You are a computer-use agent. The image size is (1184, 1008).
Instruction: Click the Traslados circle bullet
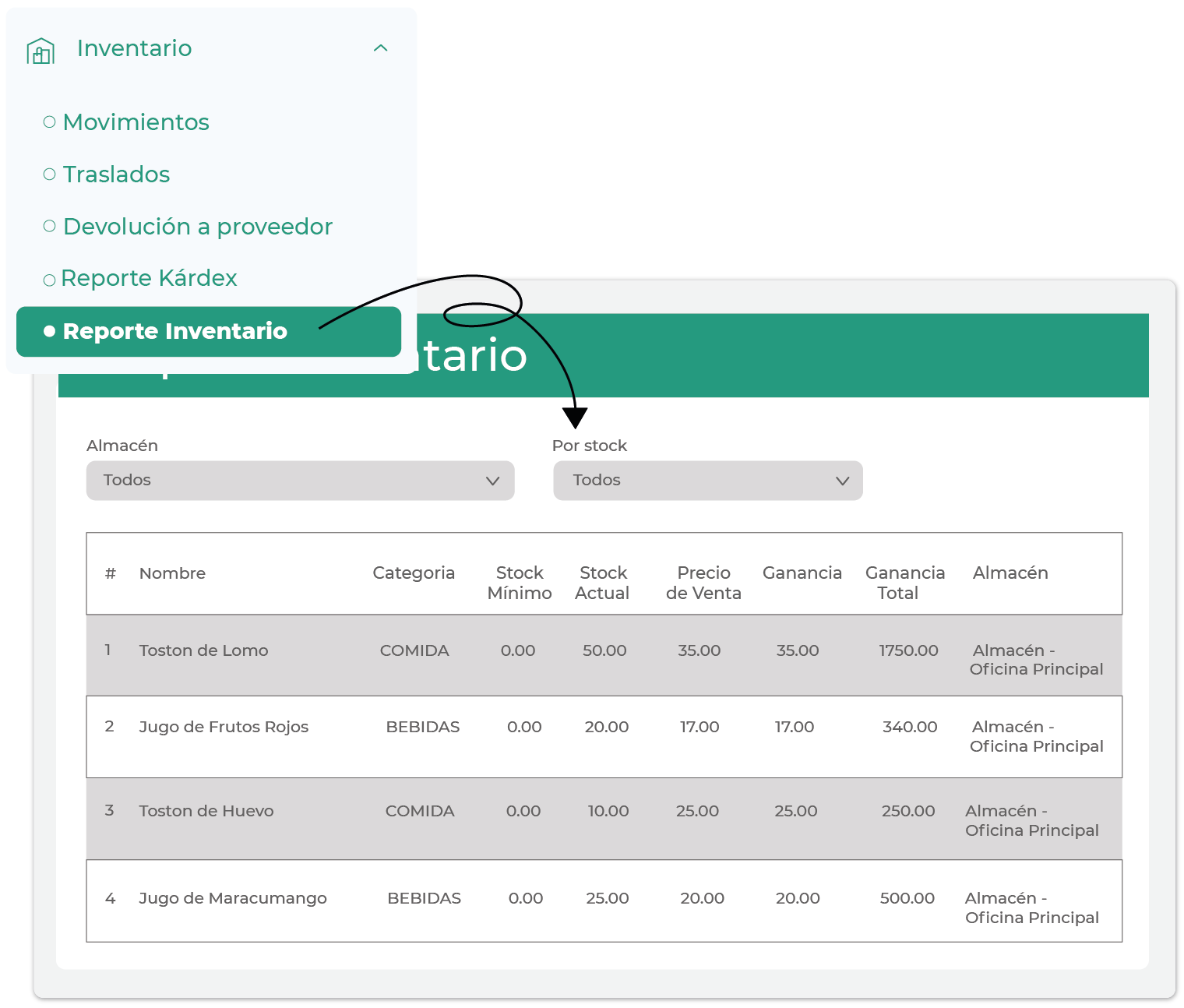coord(50,174)
